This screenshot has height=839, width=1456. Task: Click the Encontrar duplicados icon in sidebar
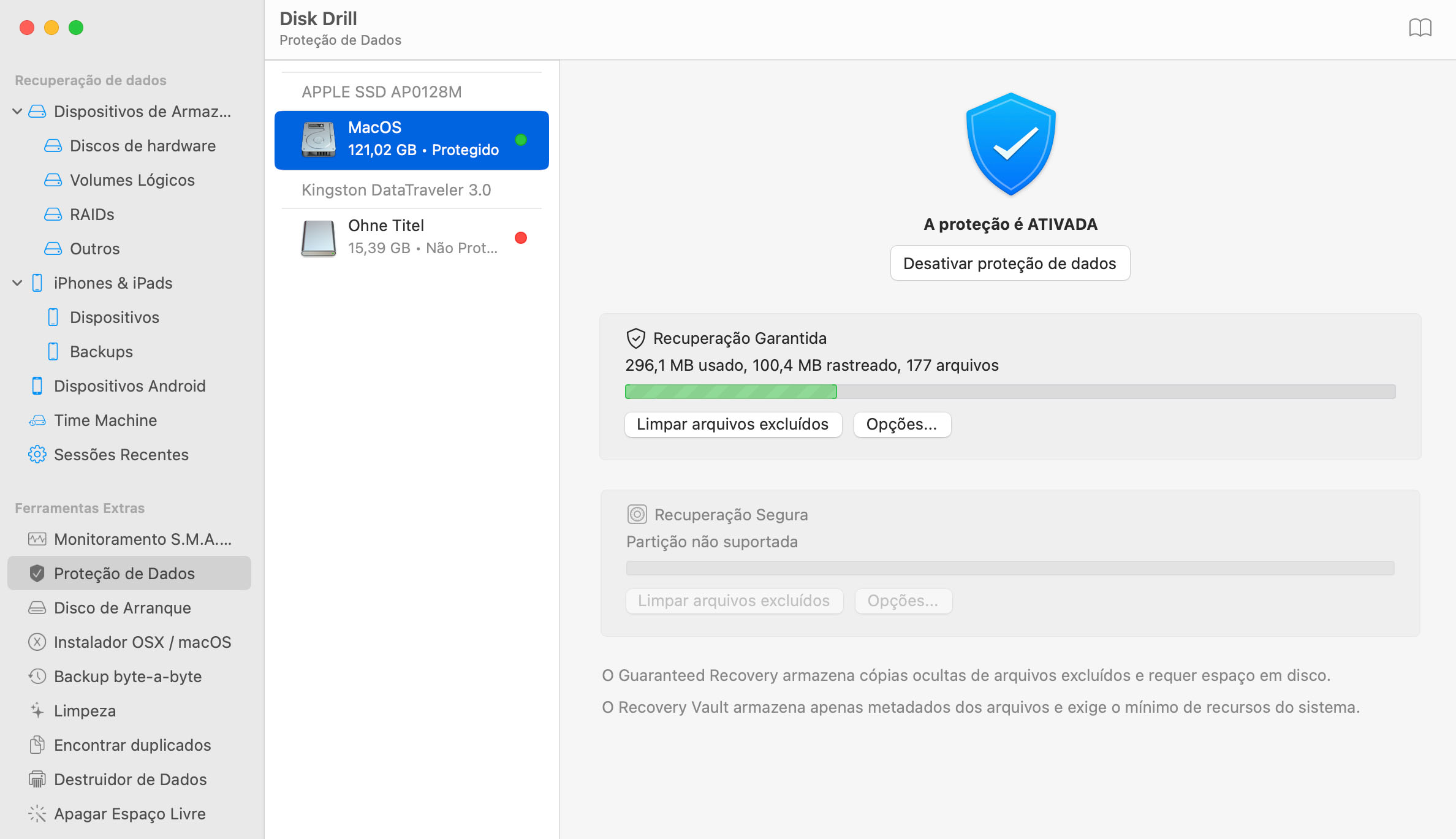click(37, 745)
